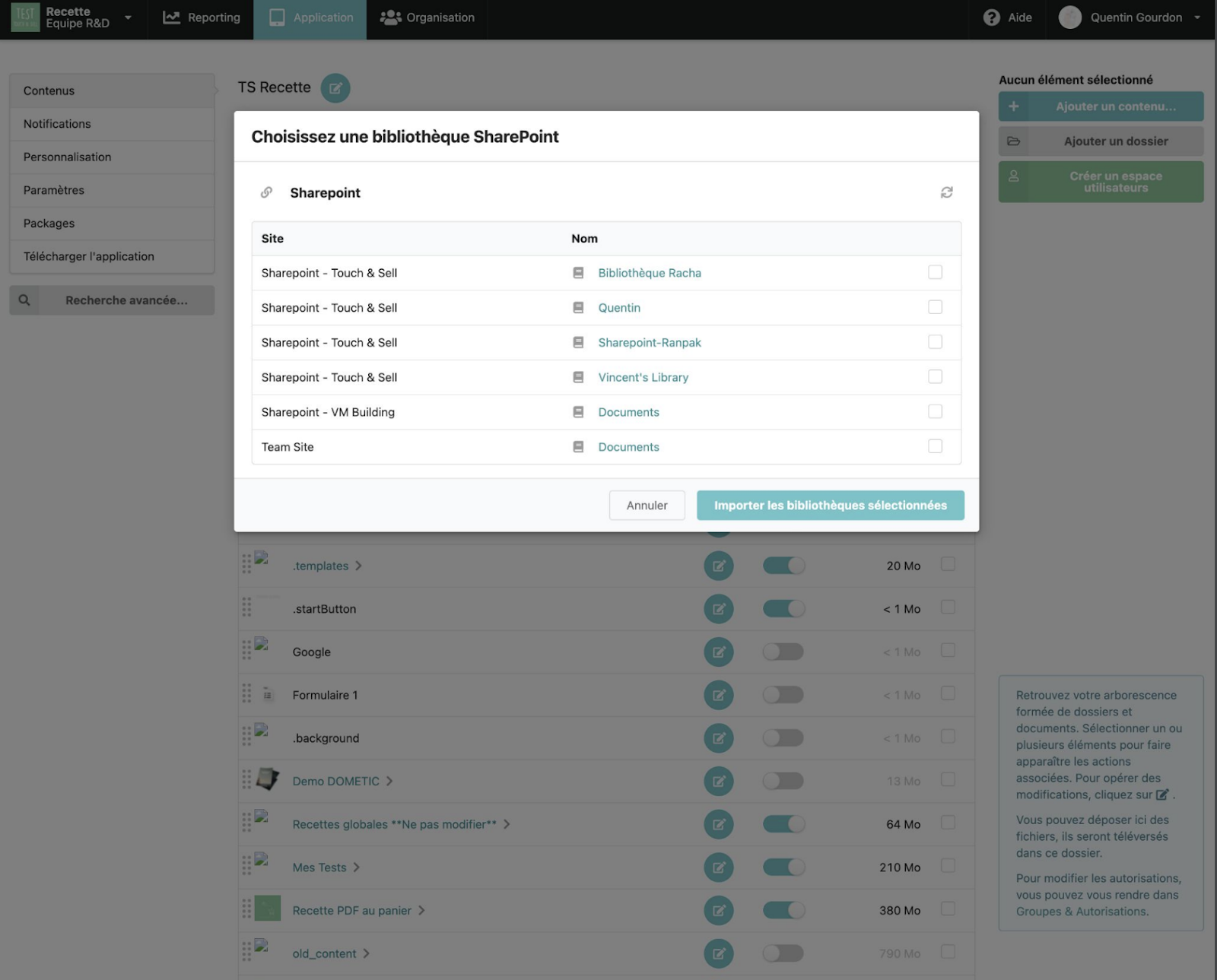Turn off the Mes Tests toggle
This screenshot has height=980, width=1217.
click(x=783, y=867)
